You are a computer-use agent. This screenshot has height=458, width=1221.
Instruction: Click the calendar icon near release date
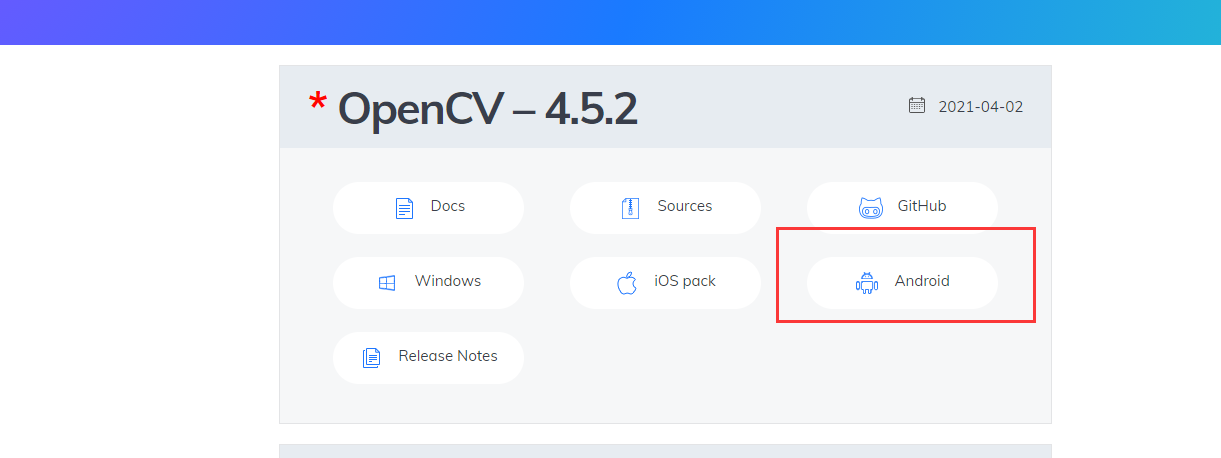(x=917, y=105)
